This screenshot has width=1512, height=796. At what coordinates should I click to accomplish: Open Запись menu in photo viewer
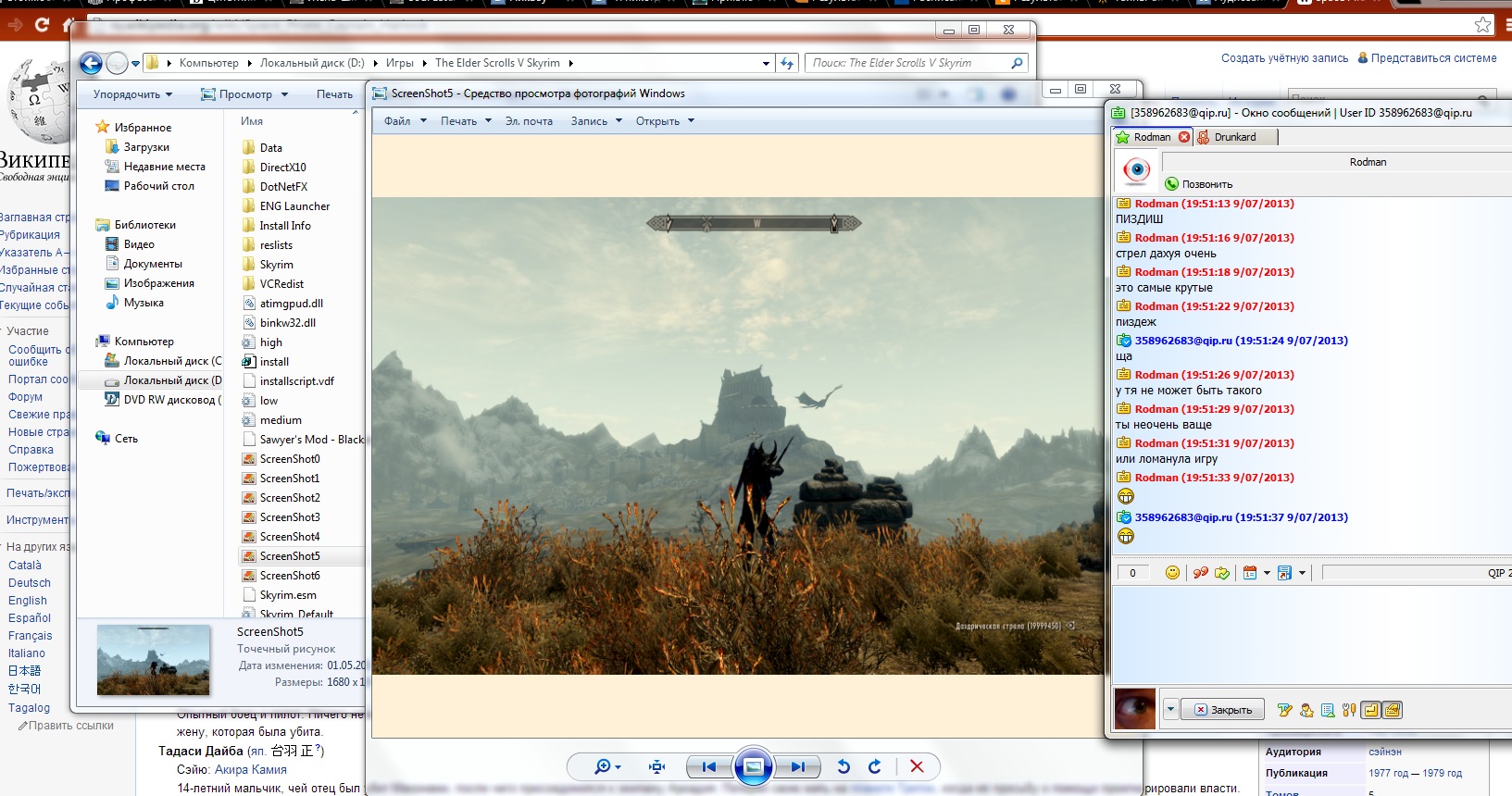click(x=596, y=121)
